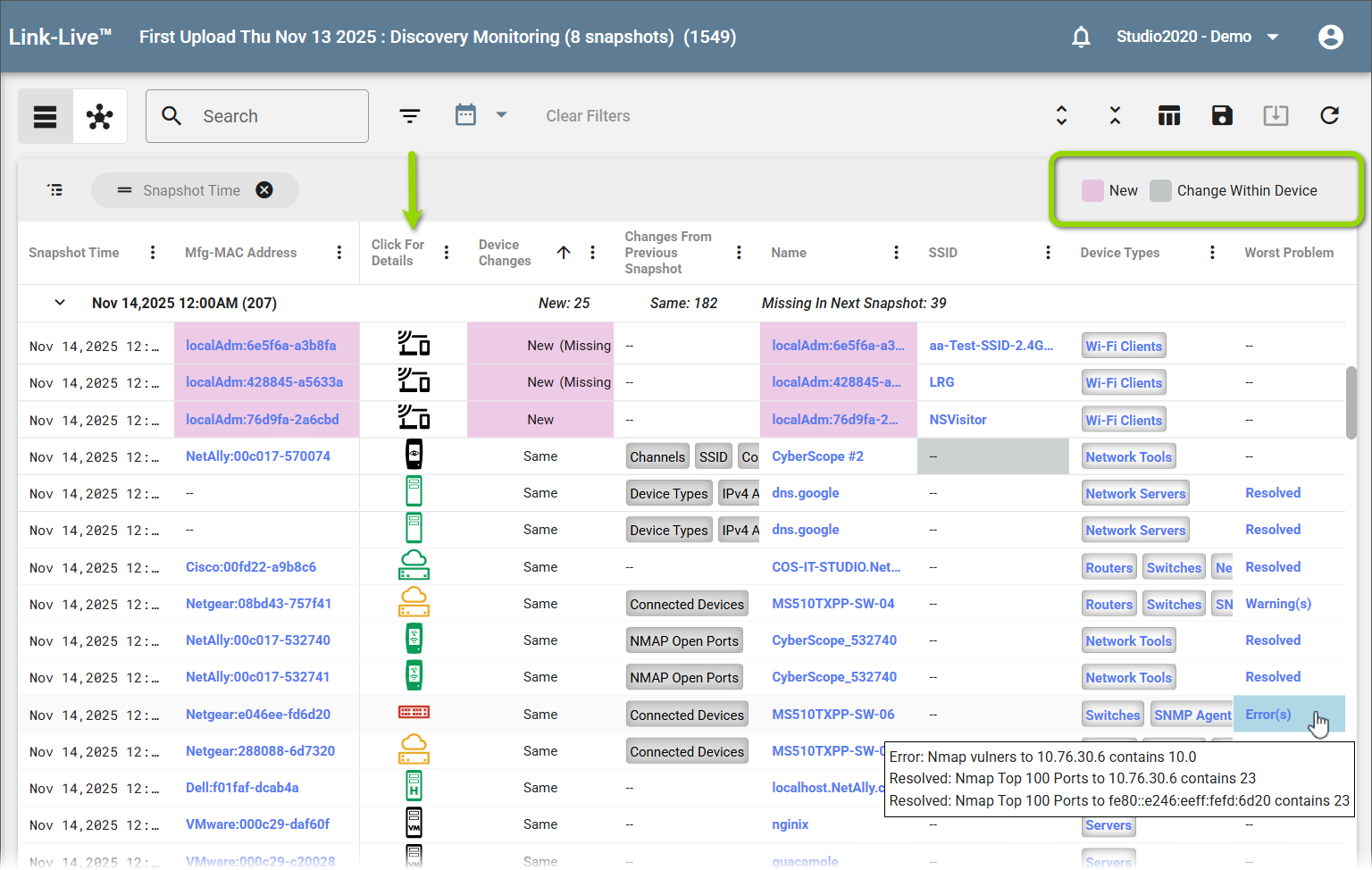Open details icon for localAdm:76d9fa-2a6cbd
This screenshot has height=870, width=1372.
click(414, 418)
